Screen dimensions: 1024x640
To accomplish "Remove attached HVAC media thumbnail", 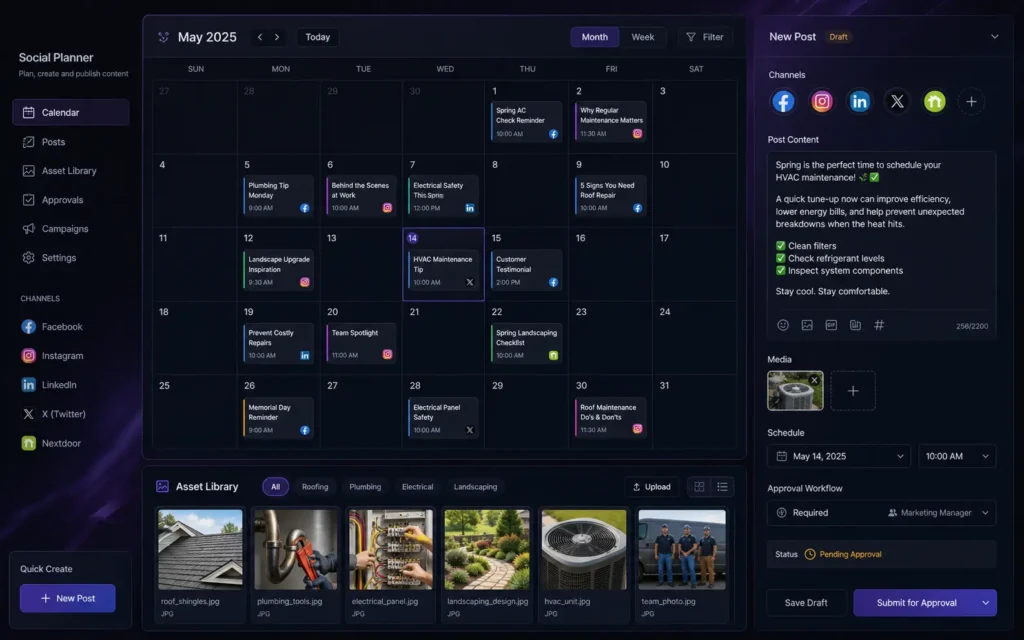I will (x=814, y=380).
